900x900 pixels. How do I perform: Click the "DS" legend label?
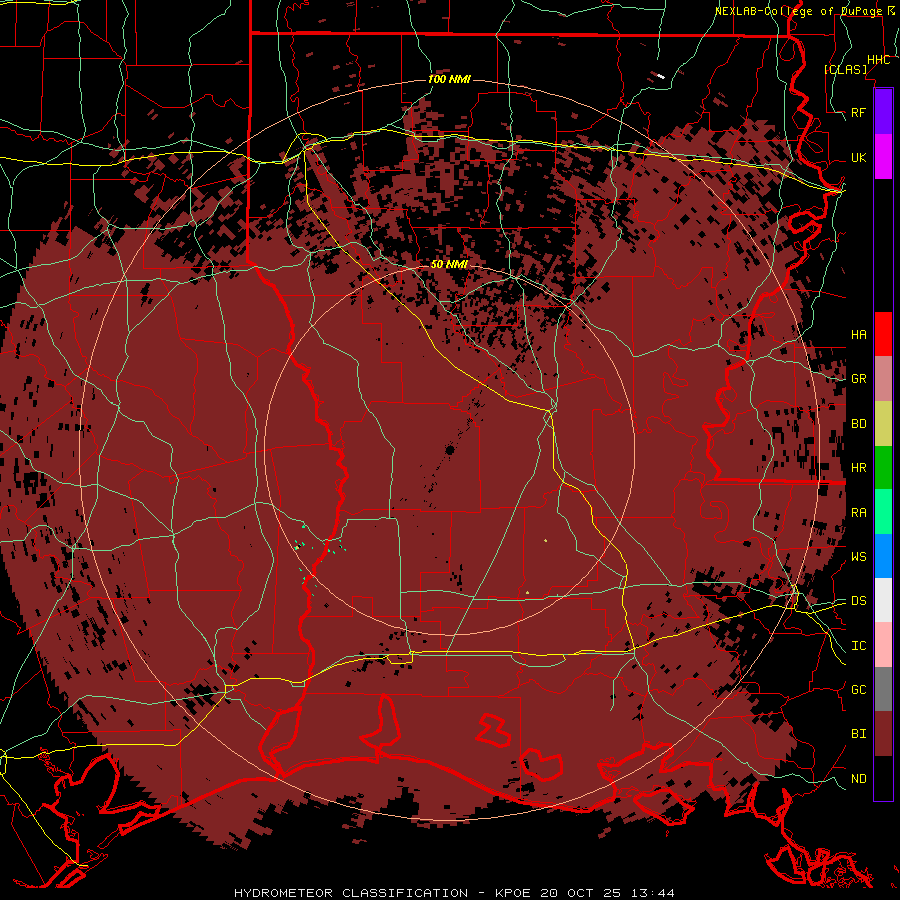coord(858,600)
